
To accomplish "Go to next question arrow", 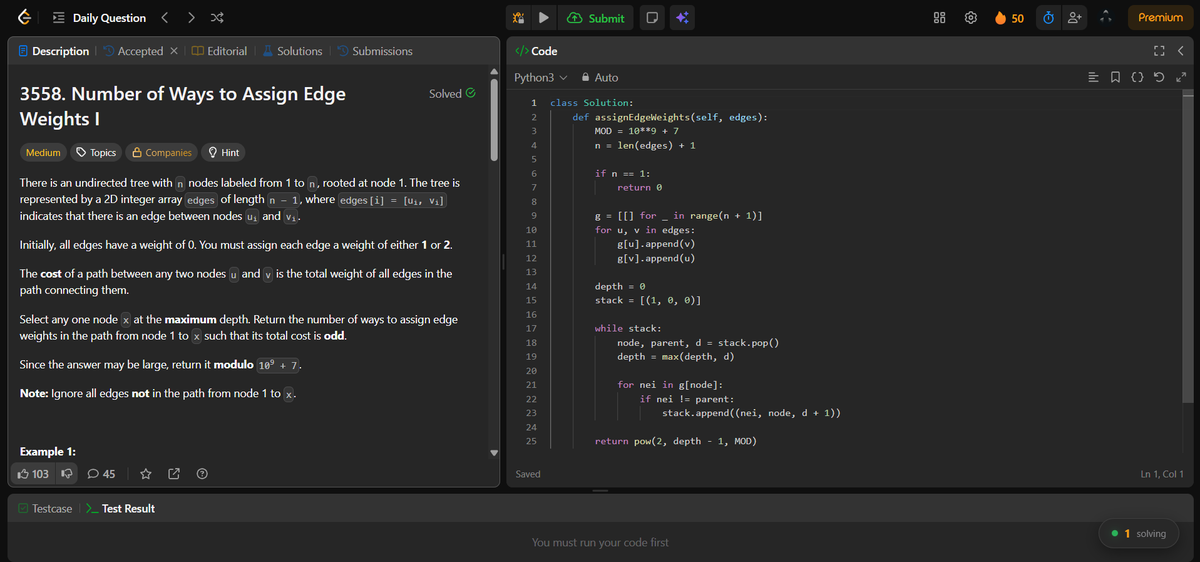I will click(x=192, y=18).
